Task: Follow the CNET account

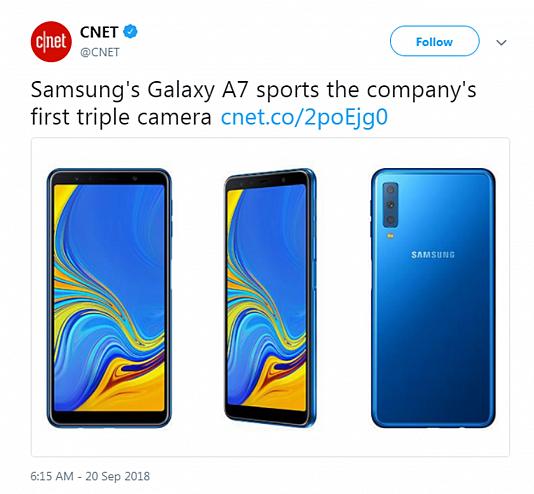Action: click(435, 41)
